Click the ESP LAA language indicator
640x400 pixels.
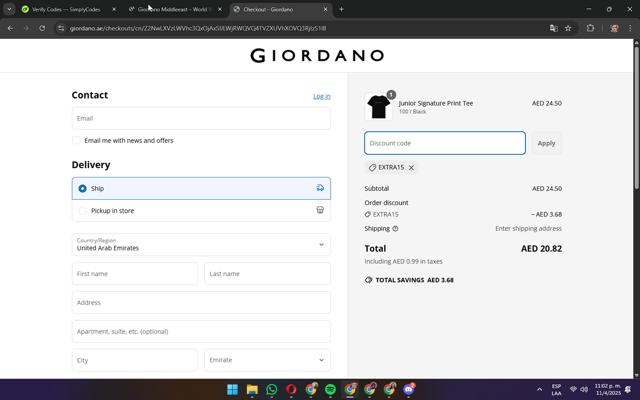(556, 389)
